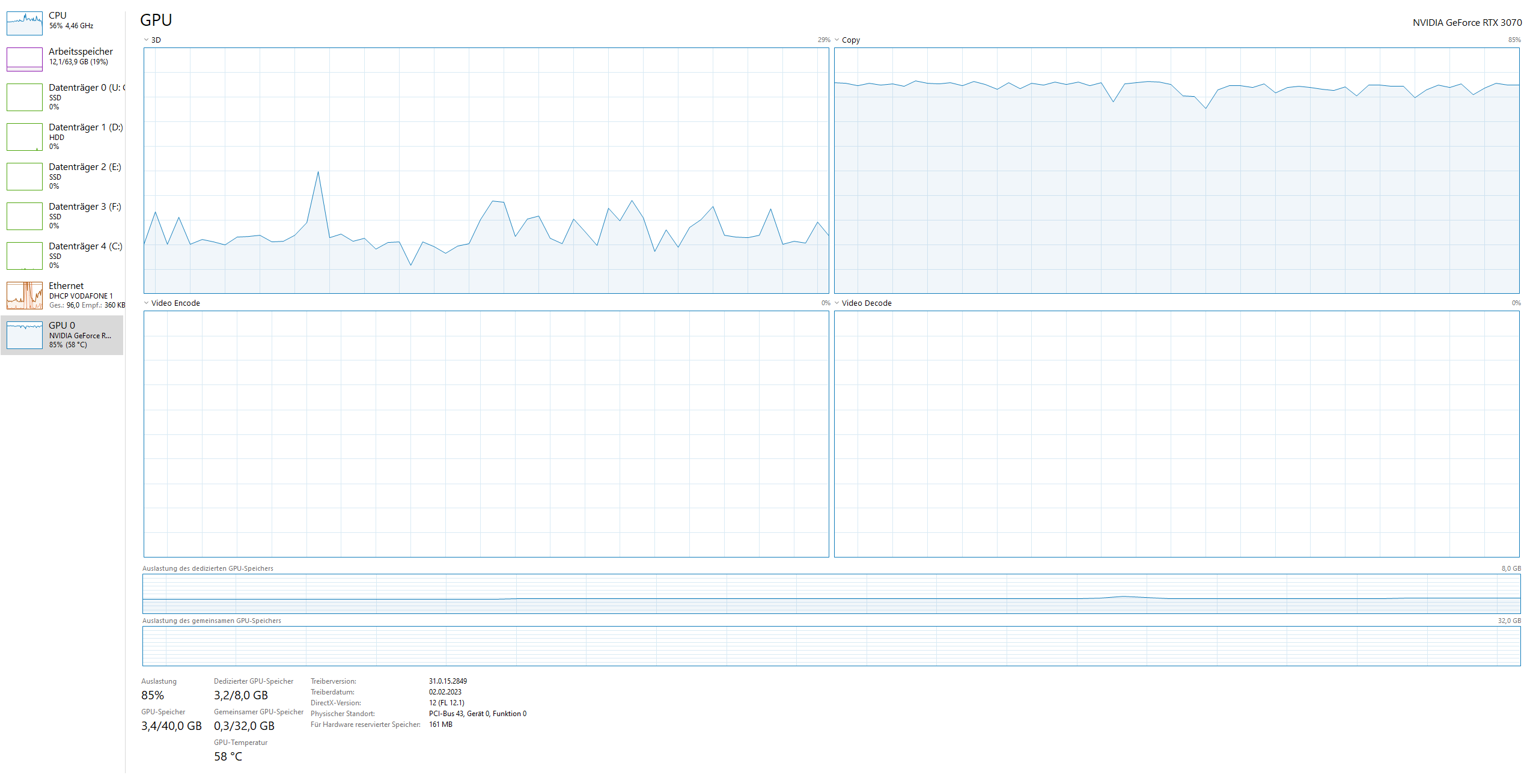
Task: Click the shared GPU memory usage graph
Action: (831, 646)
